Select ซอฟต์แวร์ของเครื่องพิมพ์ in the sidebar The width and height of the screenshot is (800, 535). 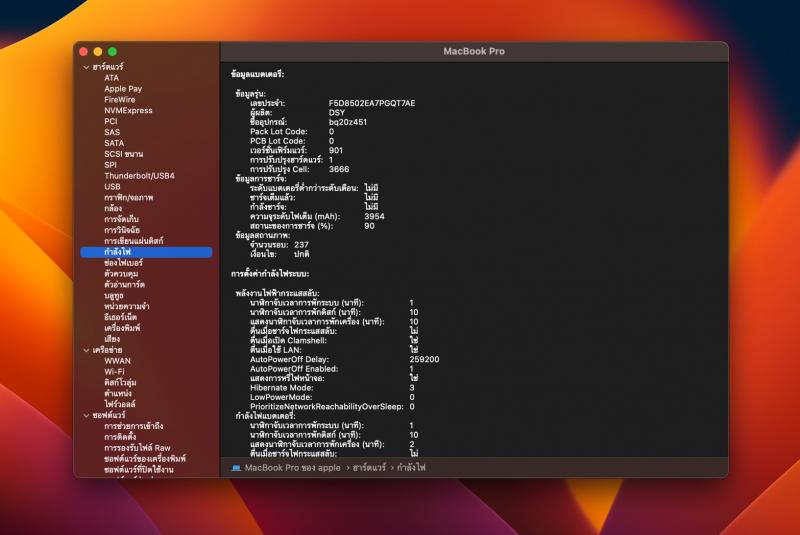tap(145, 459)
